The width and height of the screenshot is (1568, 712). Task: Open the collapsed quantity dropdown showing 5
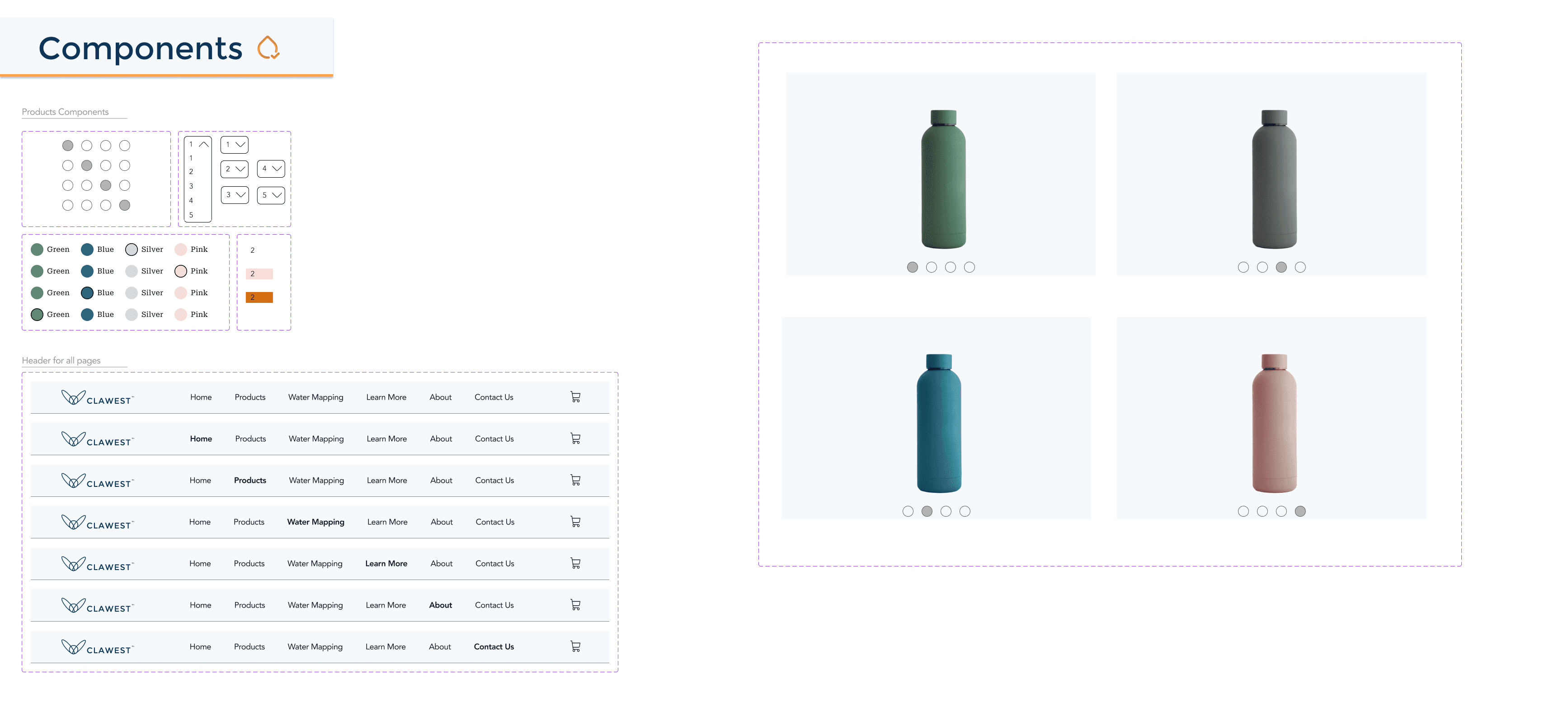point(271,195)
